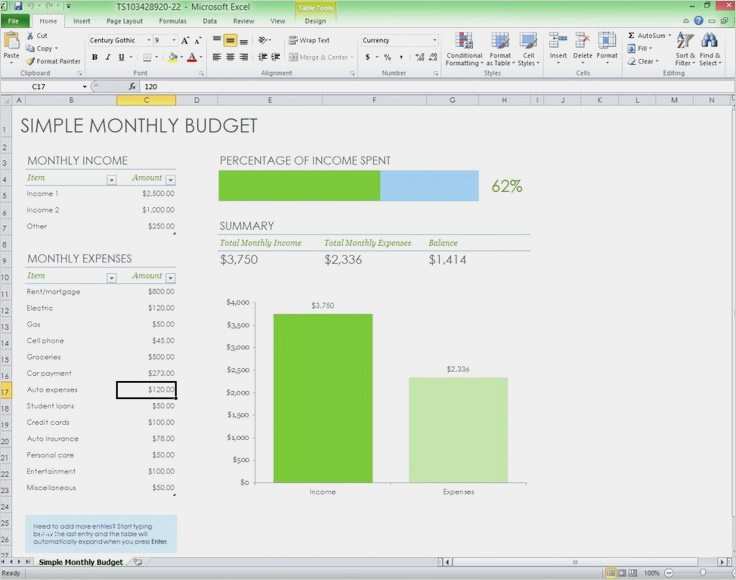Image resolution: width=736 pixels, height=580 pixels.
Task: Switch to the Page Layout tab
Action: [124, 21]
